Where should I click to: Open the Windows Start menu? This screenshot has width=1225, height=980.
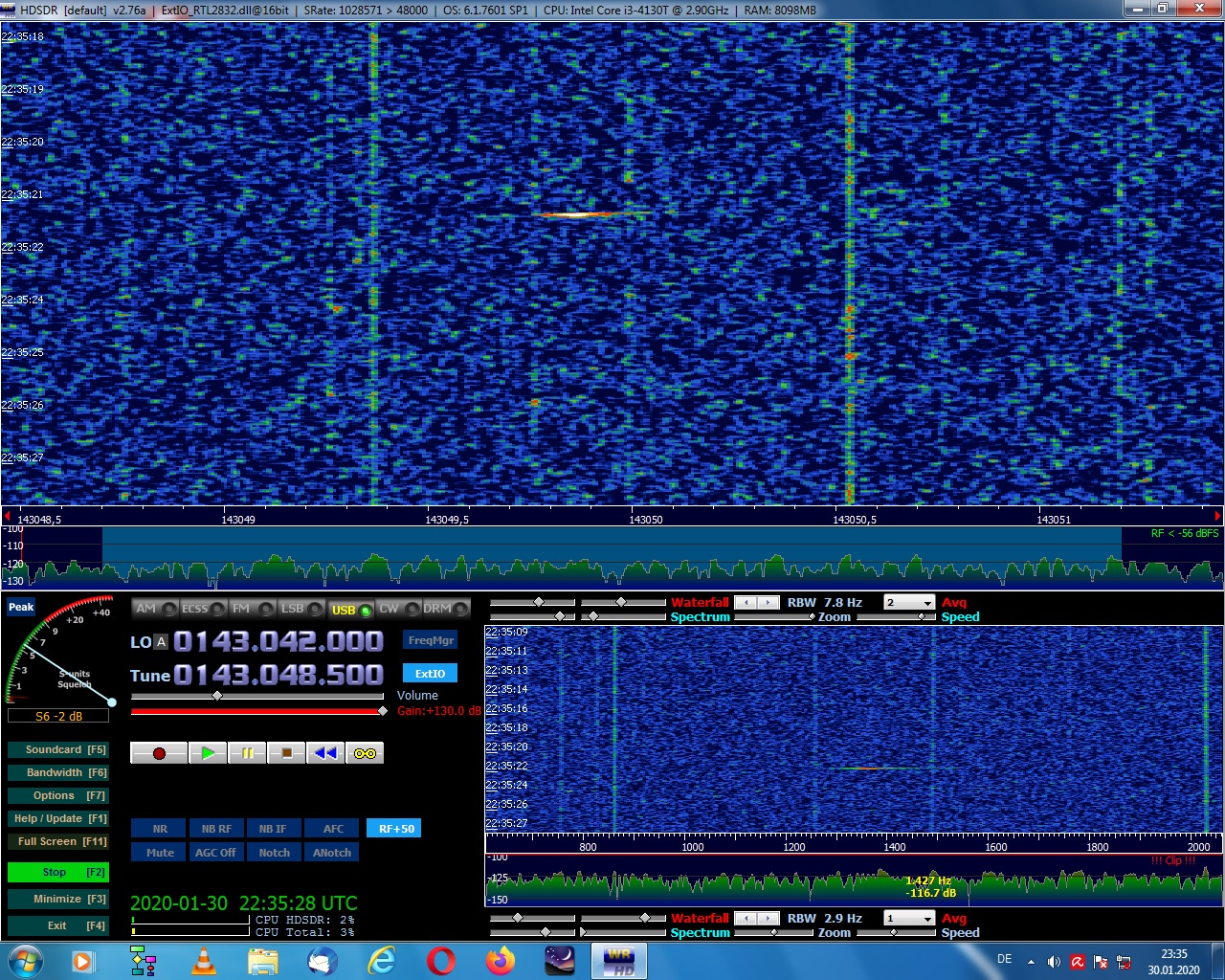tap(25, 961)
